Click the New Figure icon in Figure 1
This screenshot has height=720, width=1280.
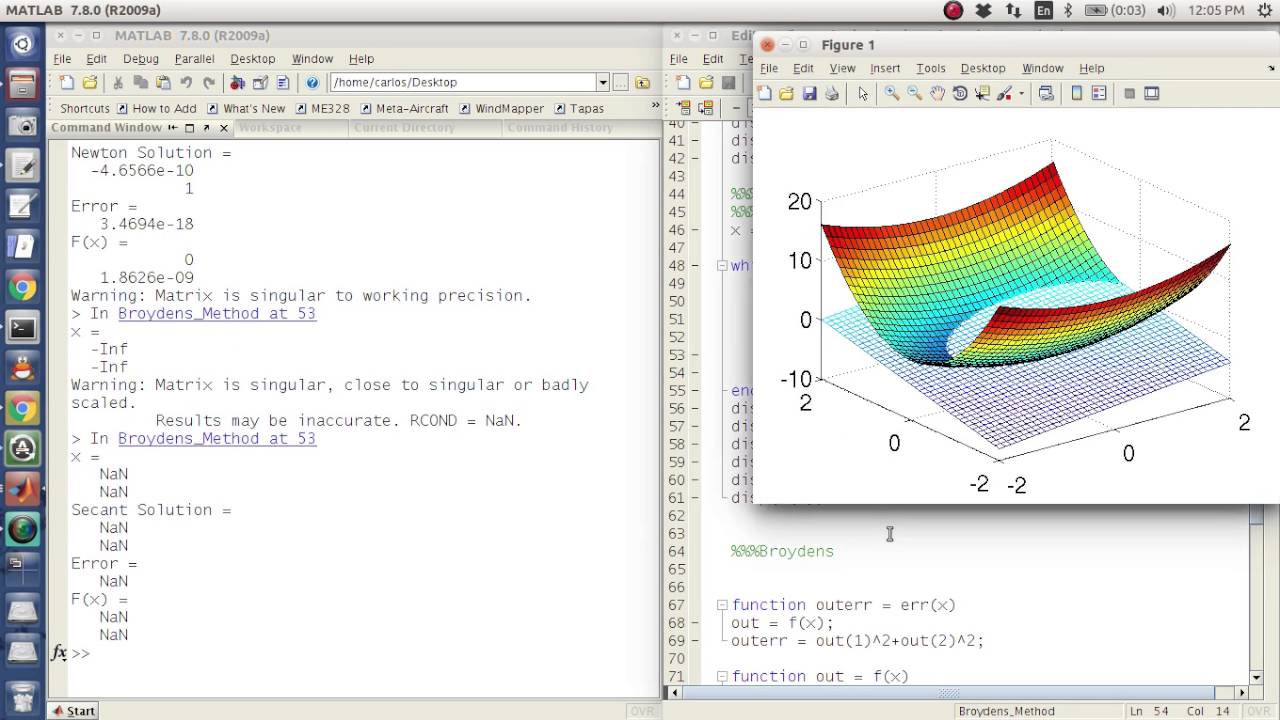point(765,93)
